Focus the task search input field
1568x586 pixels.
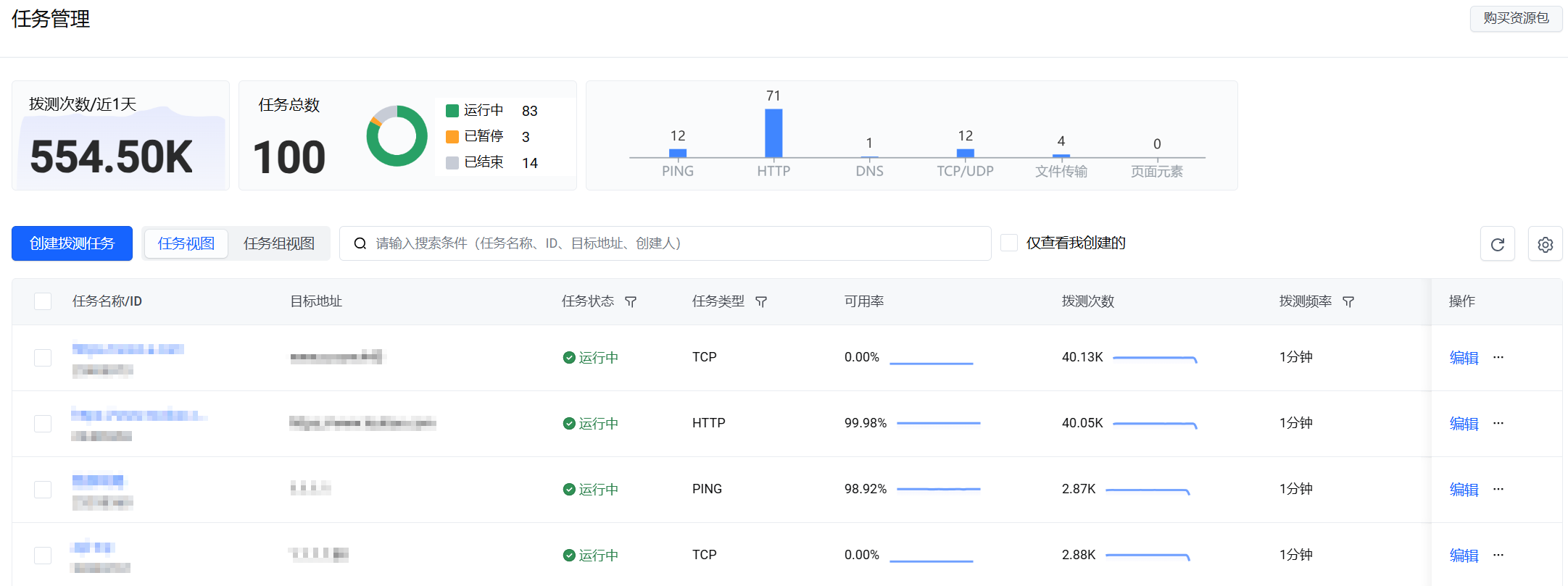[x=665, y=243]
